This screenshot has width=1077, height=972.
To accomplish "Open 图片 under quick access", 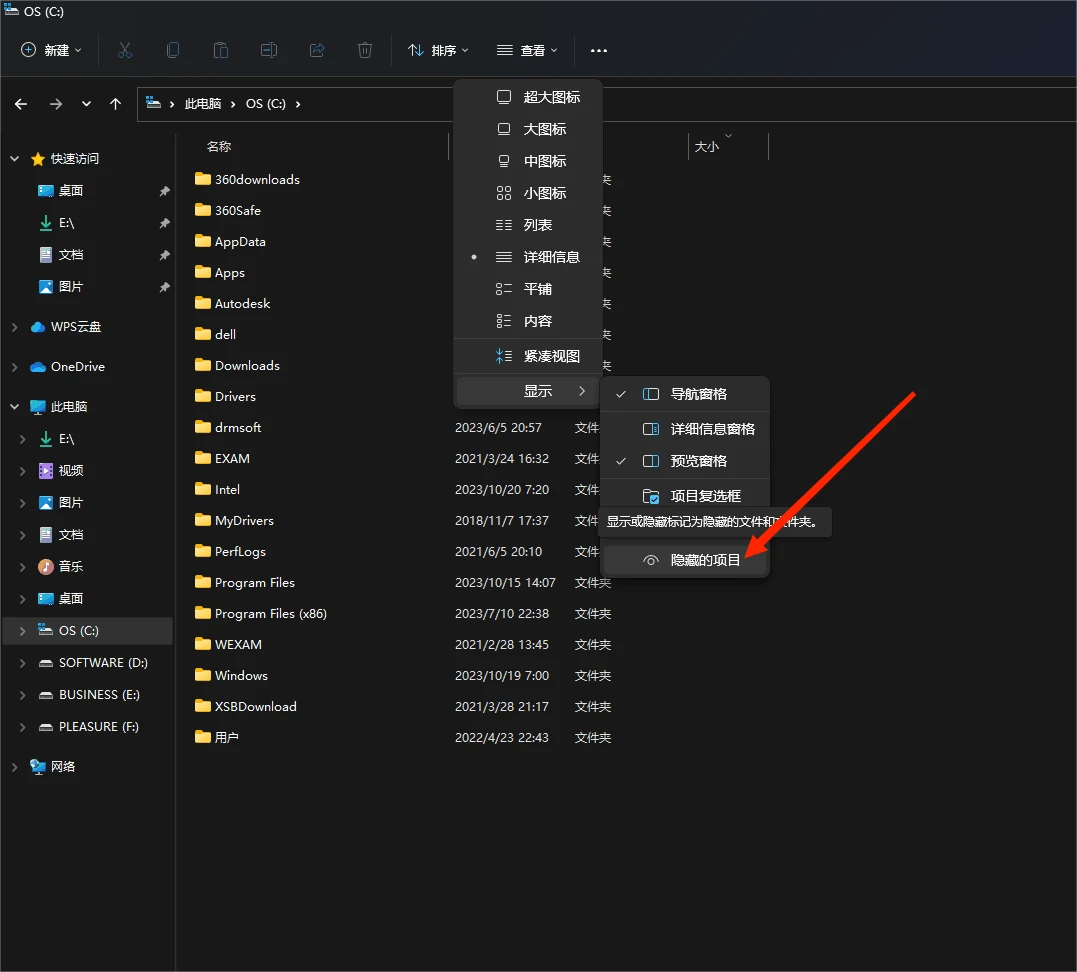I will [70, 286].
